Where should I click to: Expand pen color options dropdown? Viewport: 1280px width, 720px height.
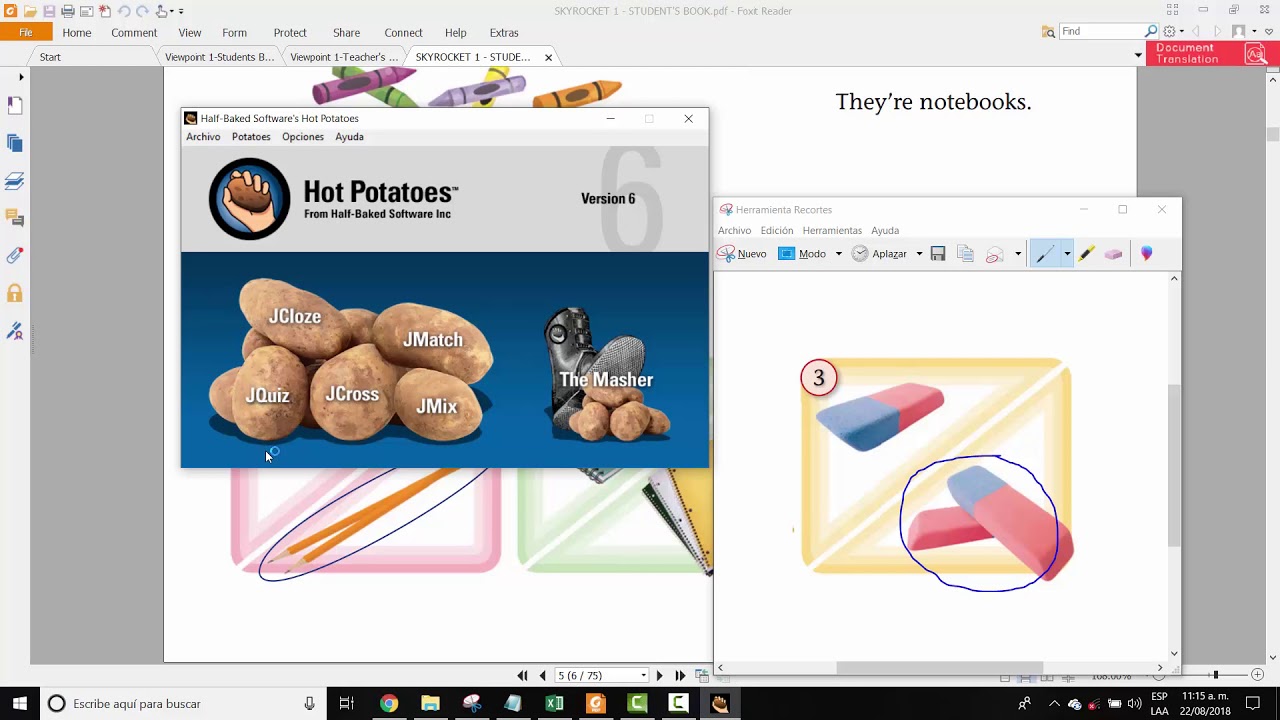[1067, 254]
